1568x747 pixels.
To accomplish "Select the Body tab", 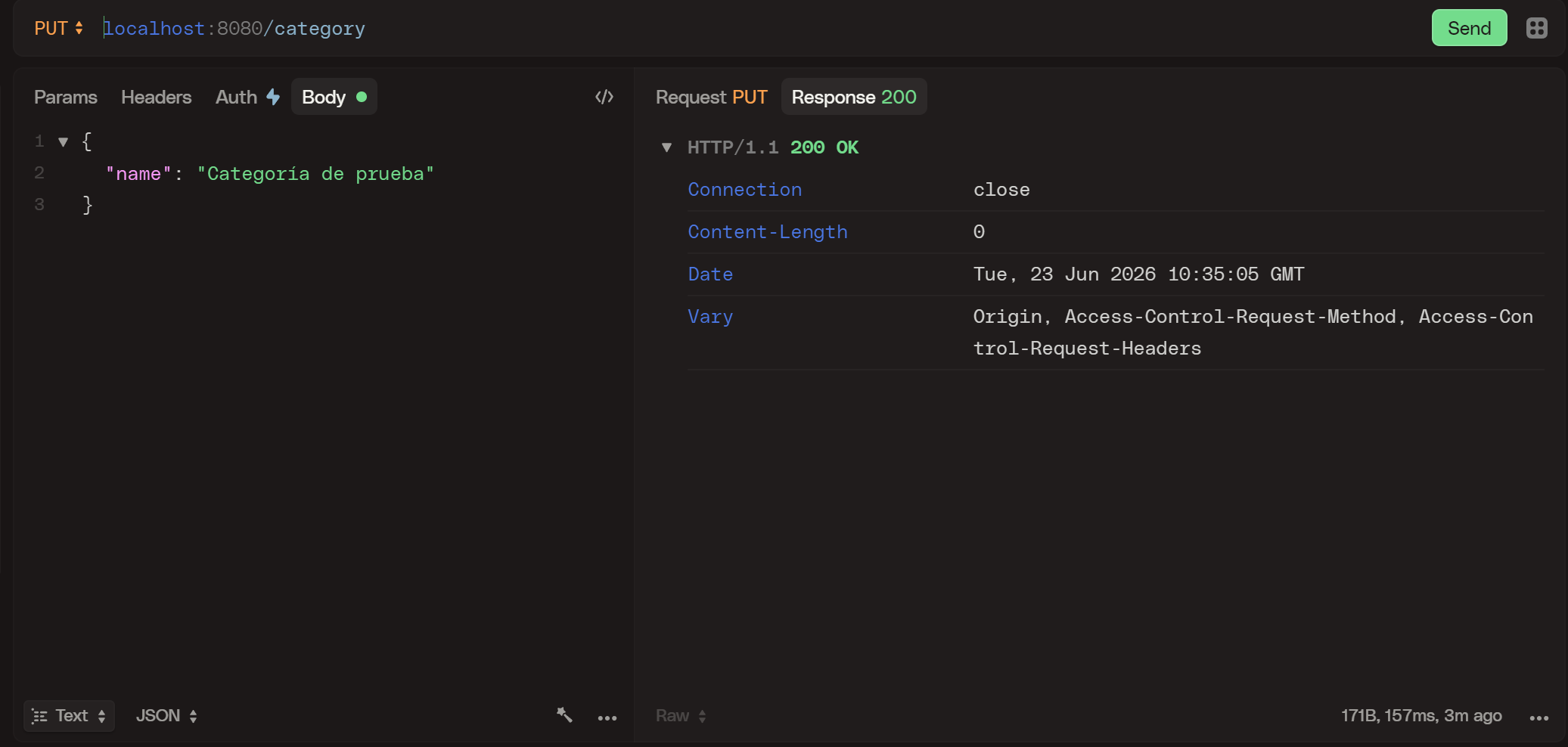I will pos(334,97).
